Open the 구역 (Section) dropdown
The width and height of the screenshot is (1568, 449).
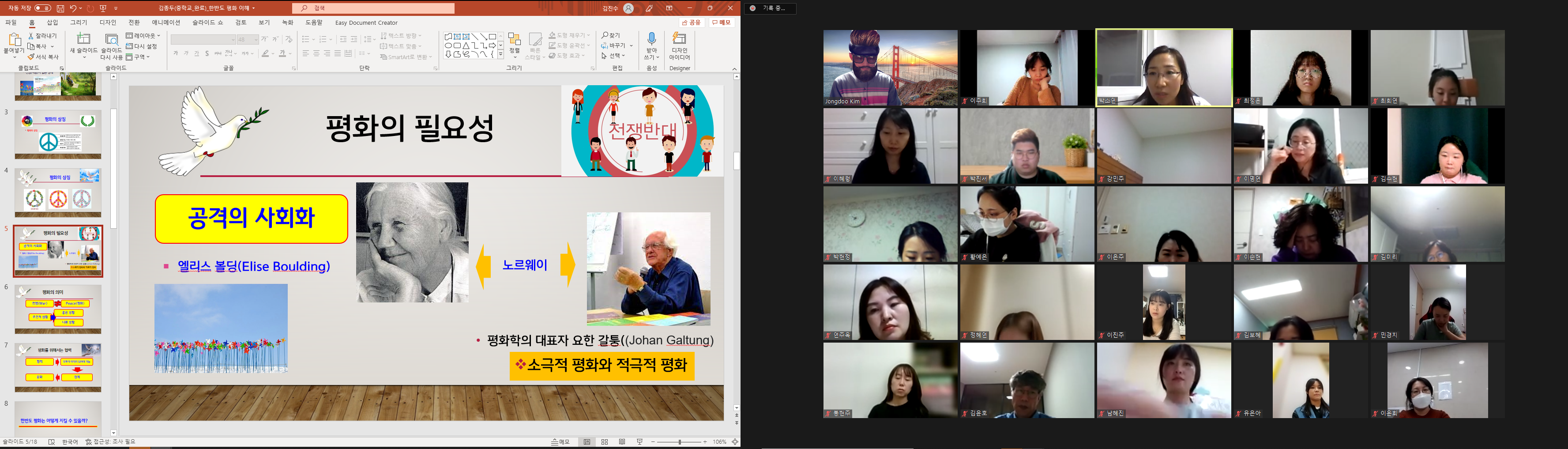point(138,57)
